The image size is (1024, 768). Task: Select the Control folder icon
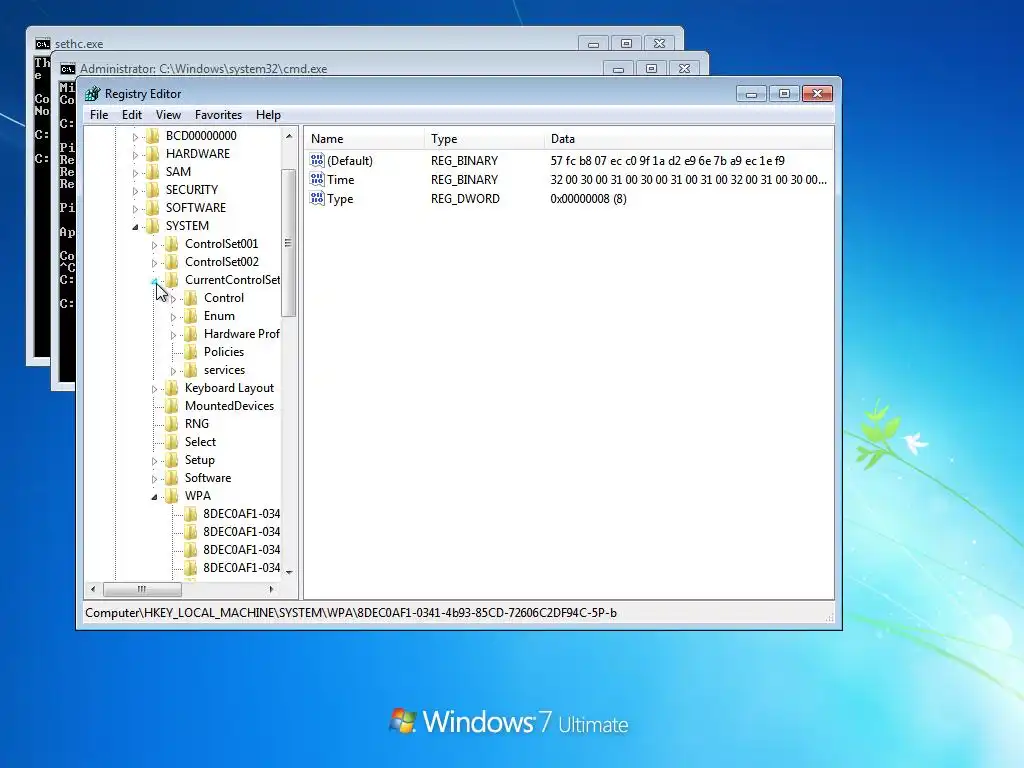pyautogui.click(x=191, y=298)
